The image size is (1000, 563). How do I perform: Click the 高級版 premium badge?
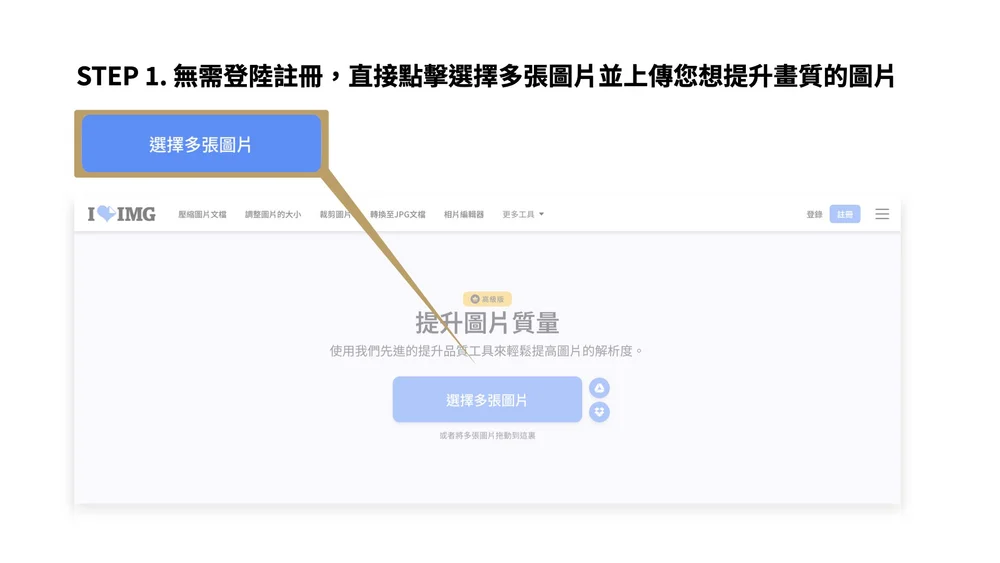(487, 298)
